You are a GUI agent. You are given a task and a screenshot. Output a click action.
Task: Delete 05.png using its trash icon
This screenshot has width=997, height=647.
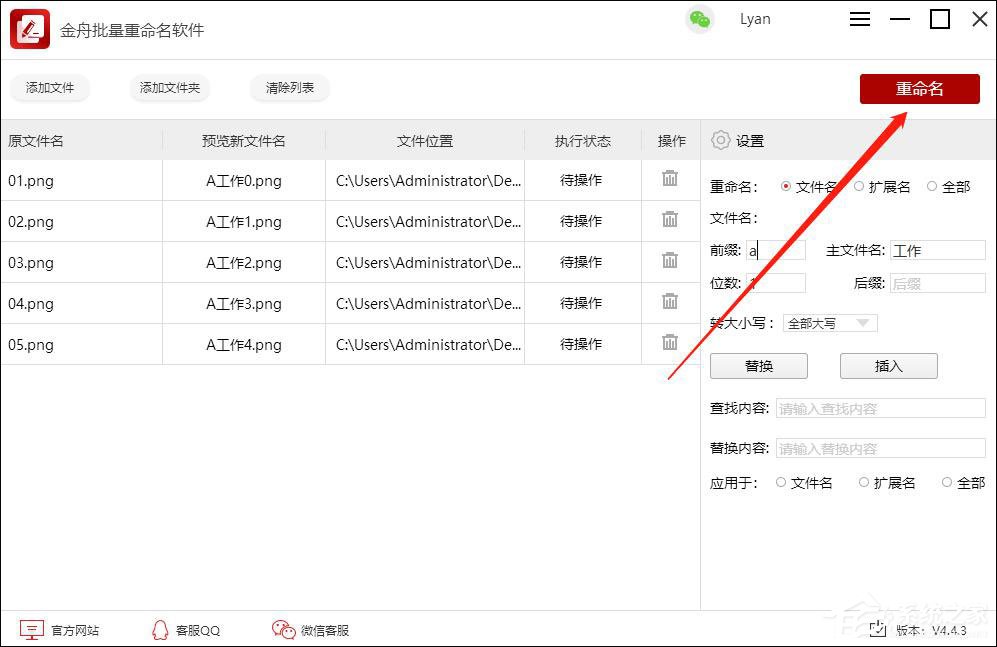click(670, 344)
